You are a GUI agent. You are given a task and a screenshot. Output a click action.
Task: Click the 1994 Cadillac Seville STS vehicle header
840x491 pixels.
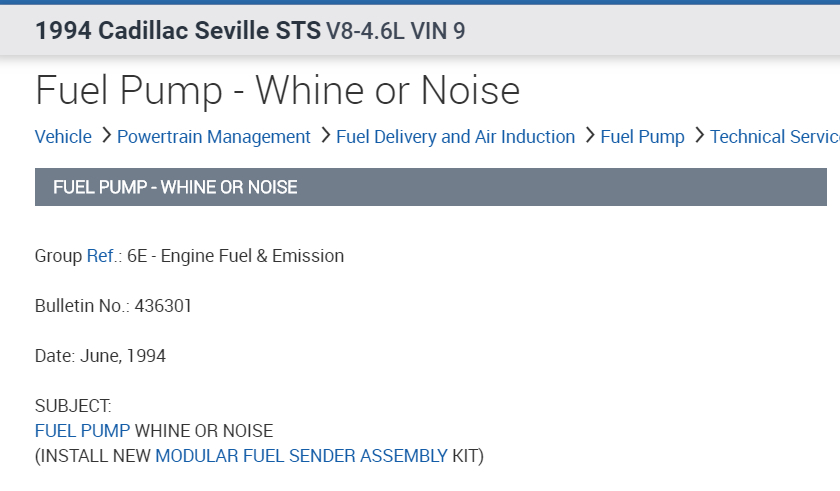click(178, 31)
